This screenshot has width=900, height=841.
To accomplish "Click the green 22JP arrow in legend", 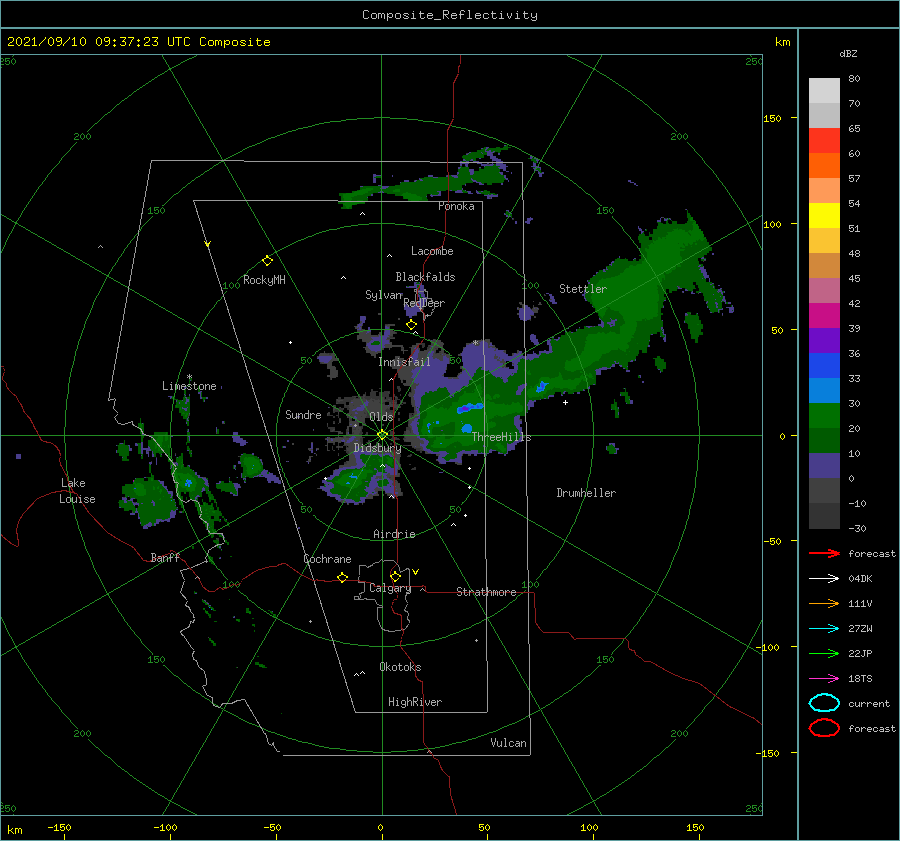I will click(x=824, y=653).
